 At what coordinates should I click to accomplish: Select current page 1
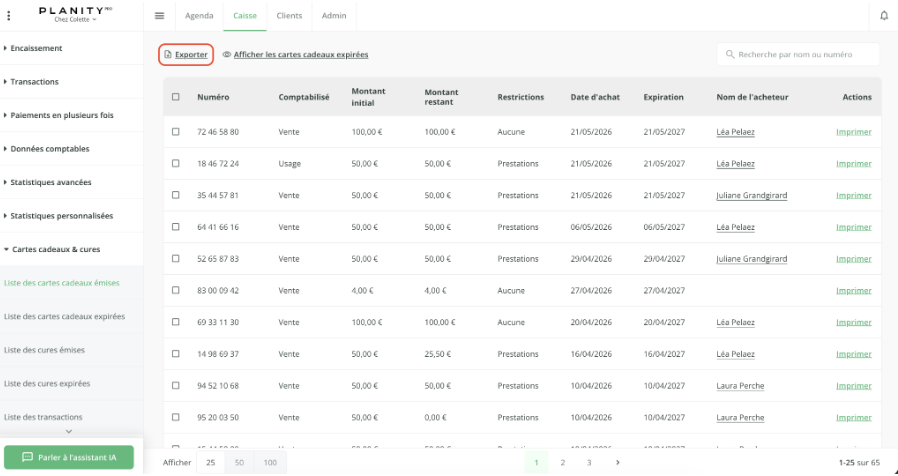point(537,462)
